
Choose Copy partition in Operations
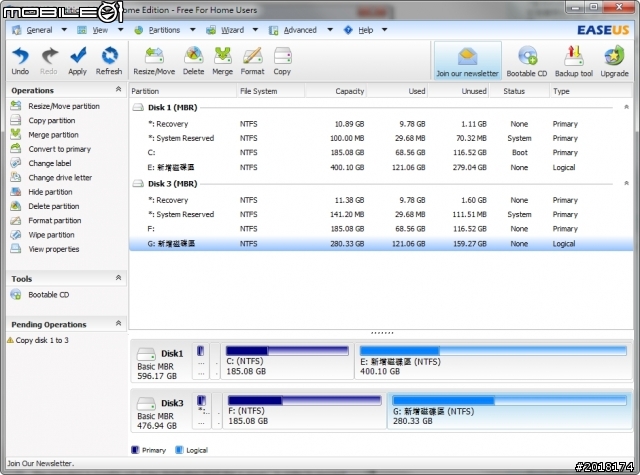[43, 120]
